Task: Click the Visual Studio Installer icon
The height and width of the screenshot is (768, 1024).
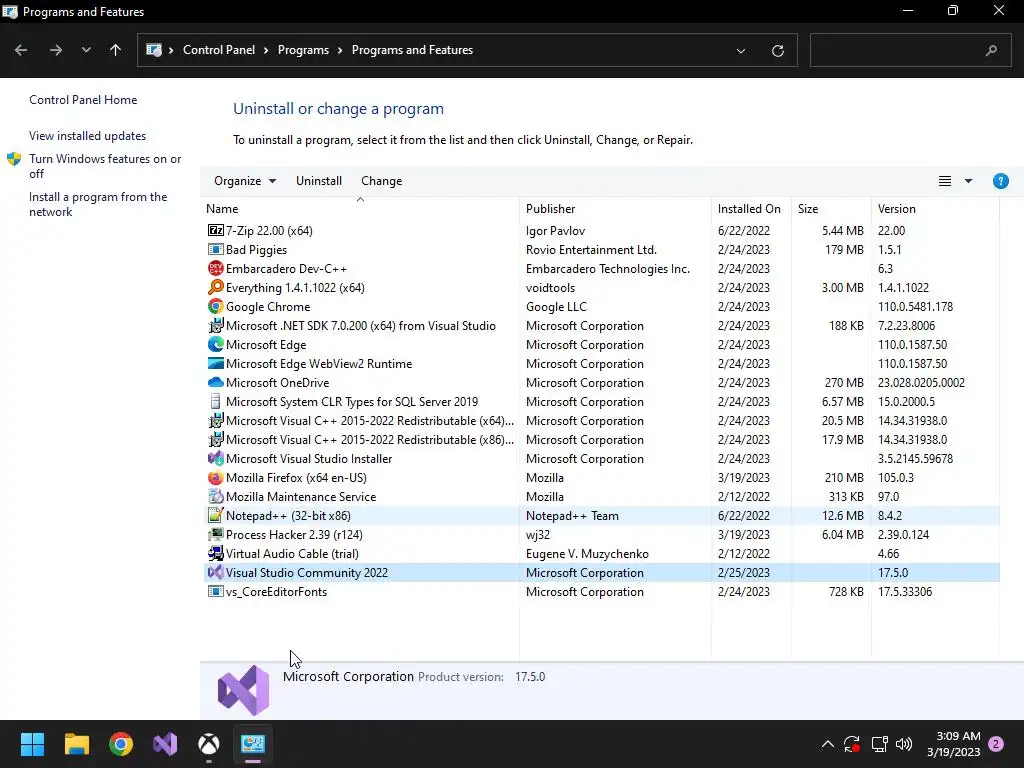Action: coord(215,458)
